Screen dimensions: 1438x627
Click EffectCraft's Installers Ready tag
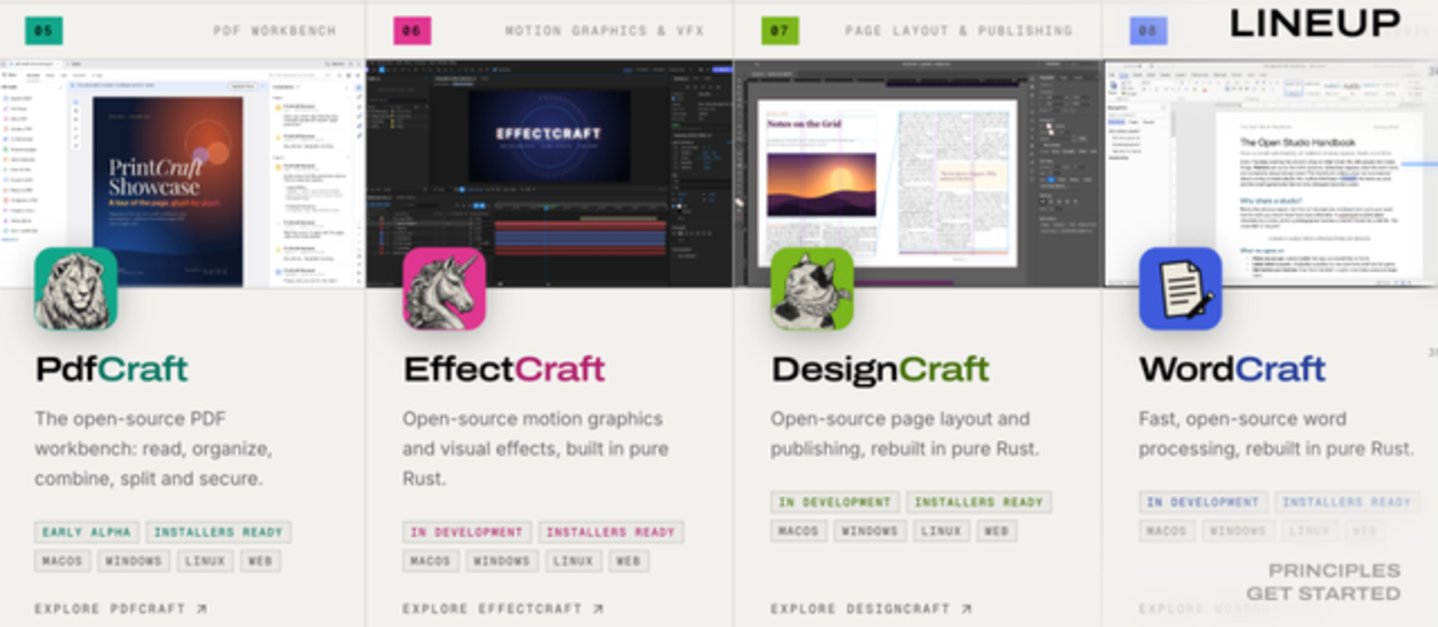[x=612, y=532]
